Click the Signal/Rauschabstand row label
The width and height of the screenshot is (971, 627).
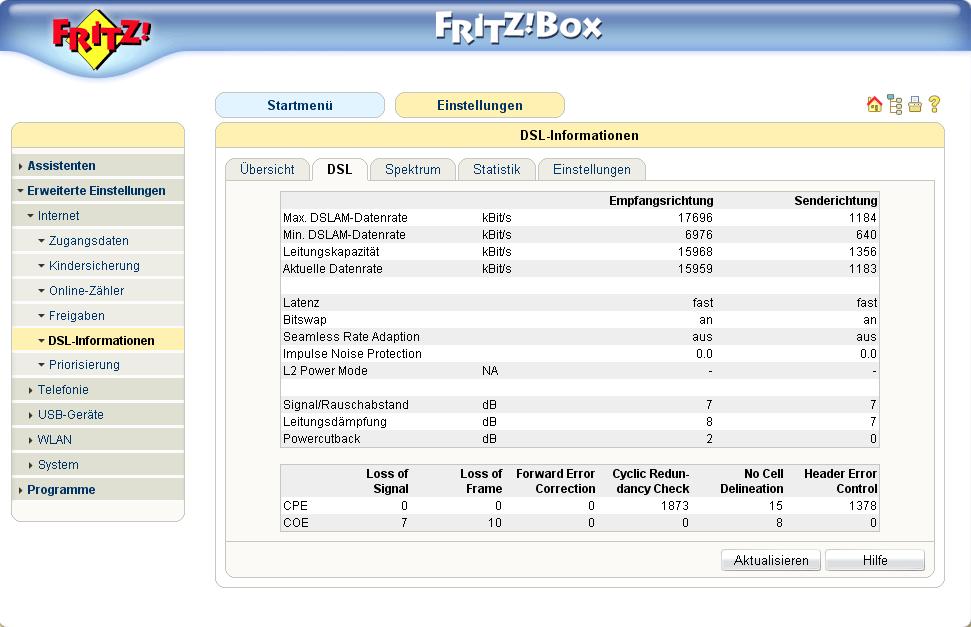(346, 405)
